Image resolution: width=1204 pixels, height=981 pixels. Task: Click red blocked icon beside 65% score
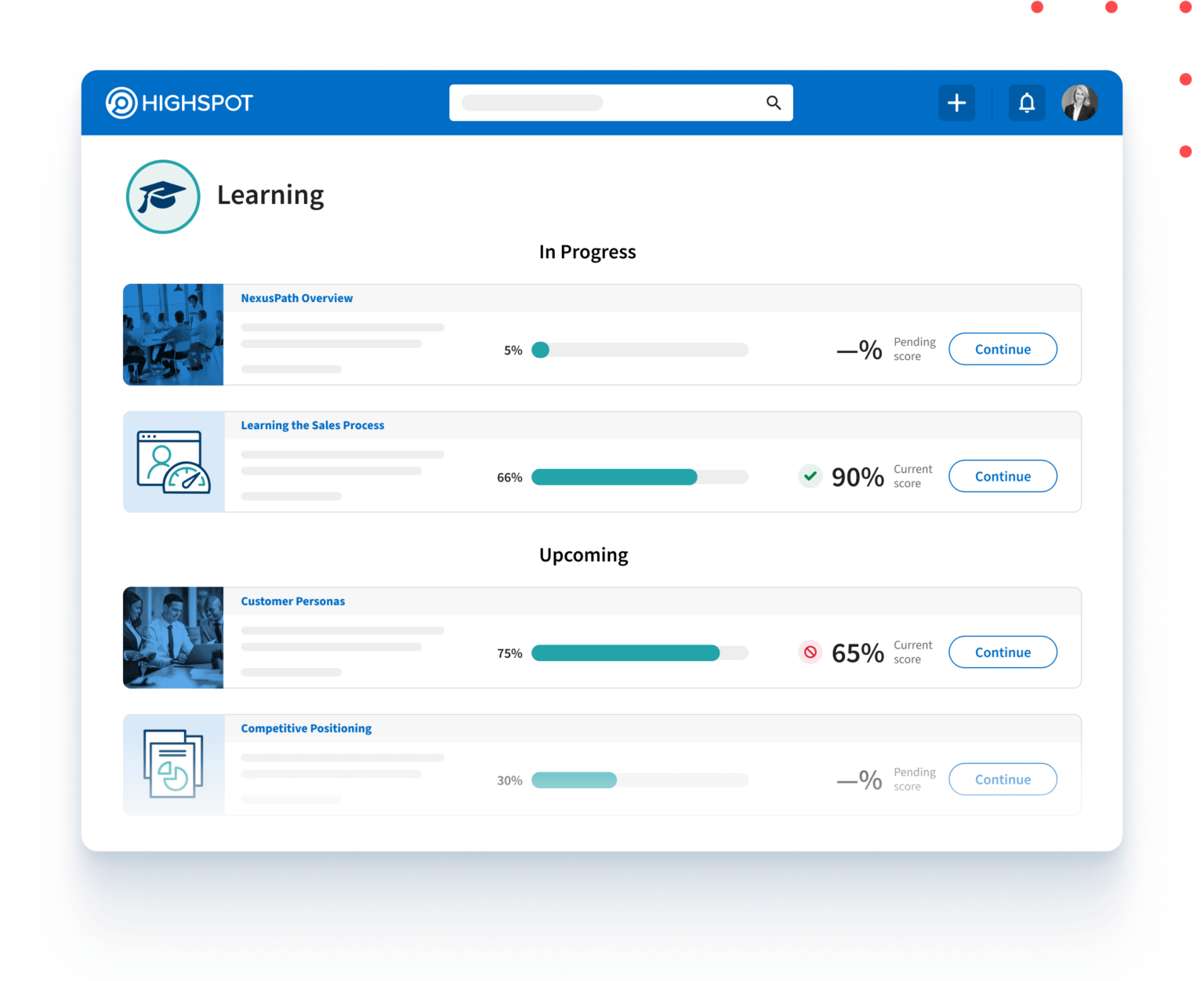(x=811, y=652)
